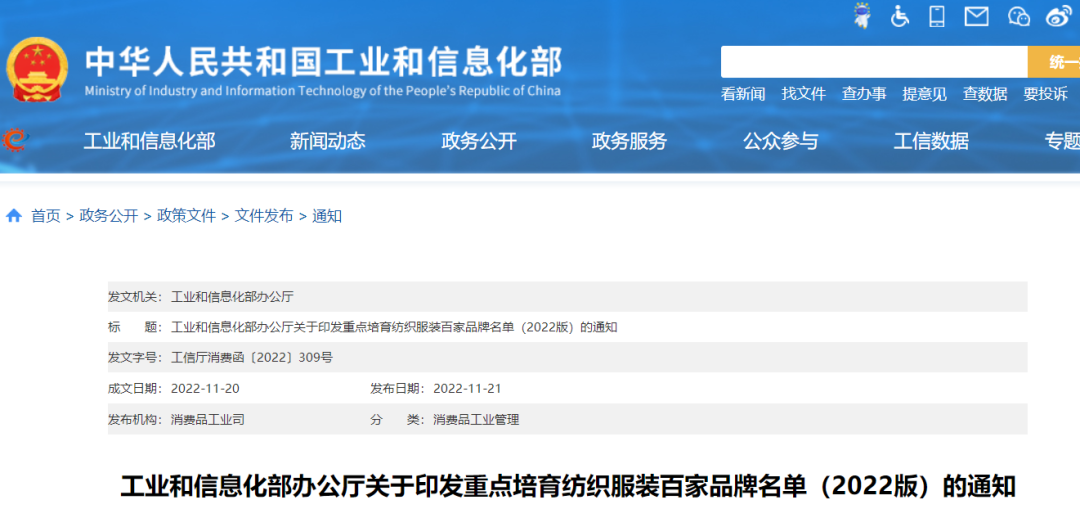Open the 专题 navigation menu

[x=1062, y=141]
